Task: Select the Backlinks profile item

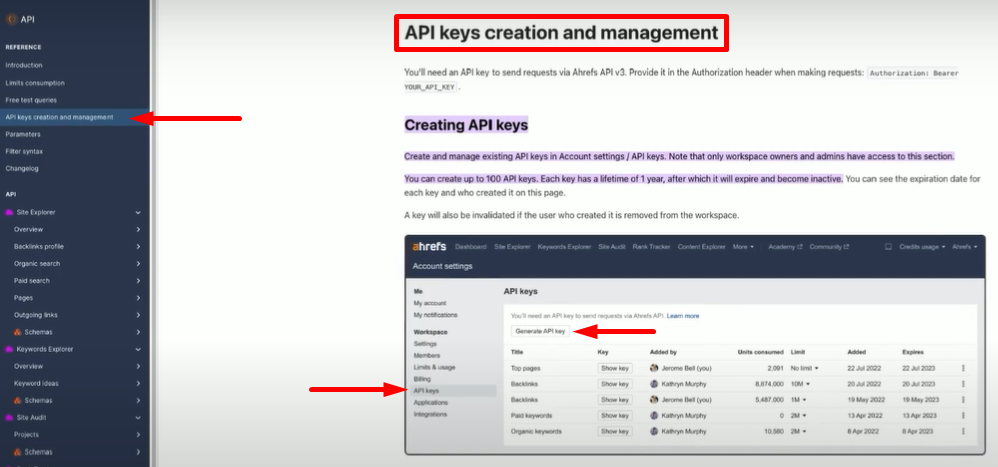Action: [x=39, y=247]
